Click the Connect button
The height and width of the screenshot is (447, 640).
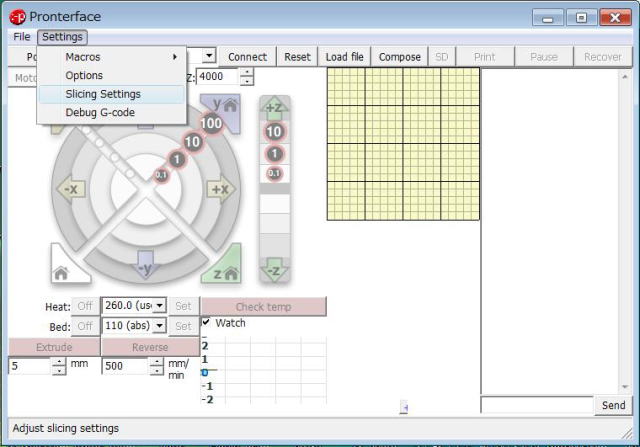pos(247,57)
